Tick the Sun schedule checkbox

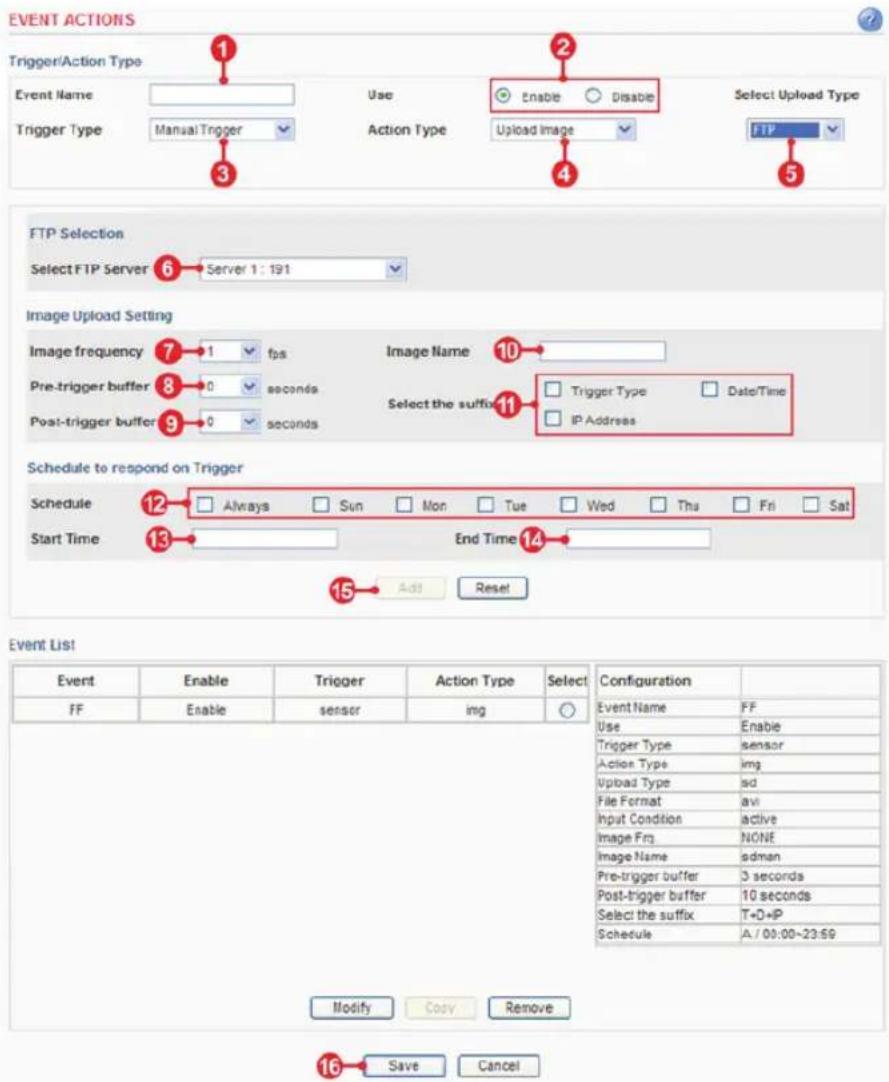coord(321,504)
